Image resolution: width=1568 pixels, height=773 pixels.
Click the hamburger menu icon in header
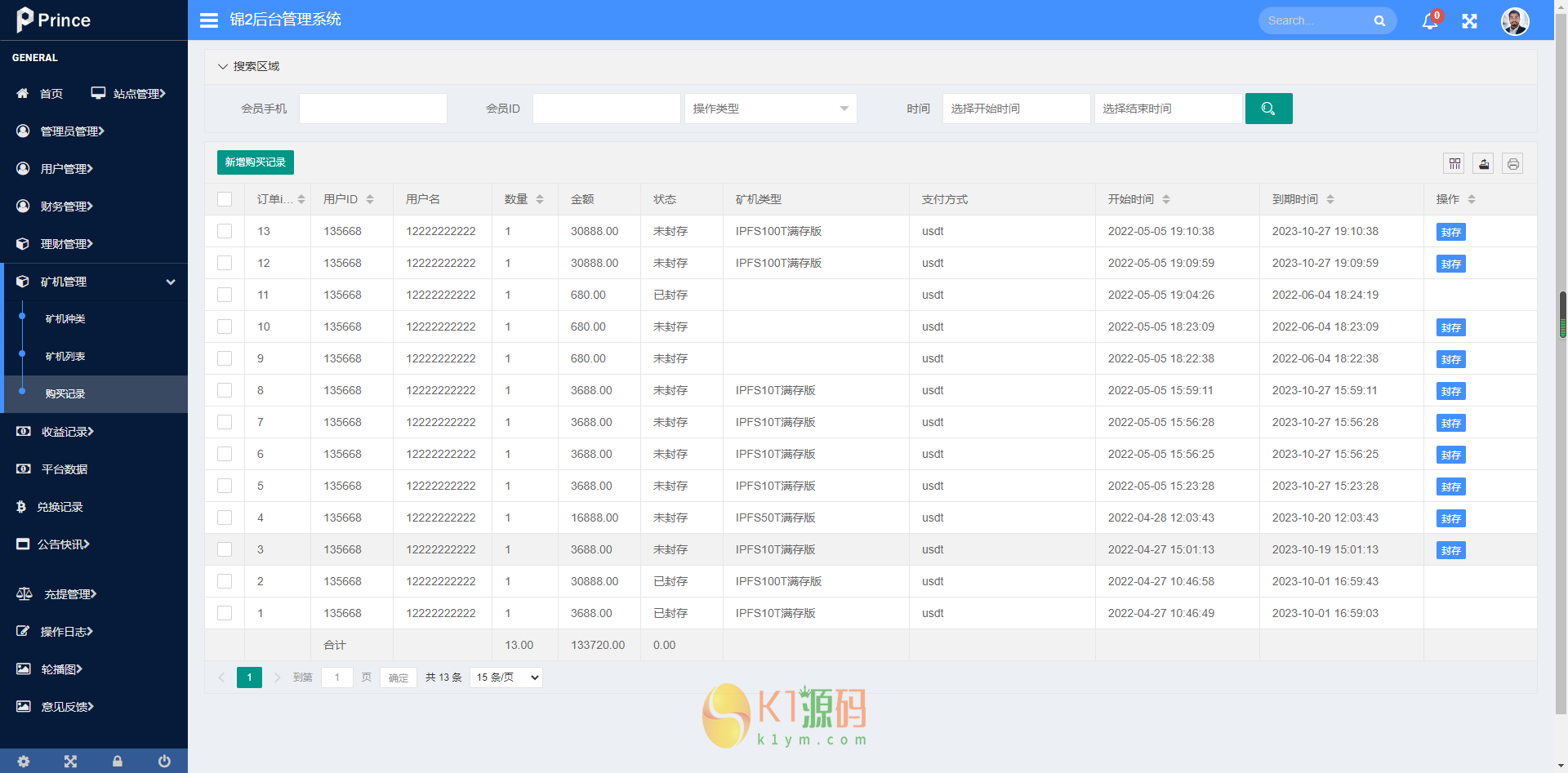[209, 20]
